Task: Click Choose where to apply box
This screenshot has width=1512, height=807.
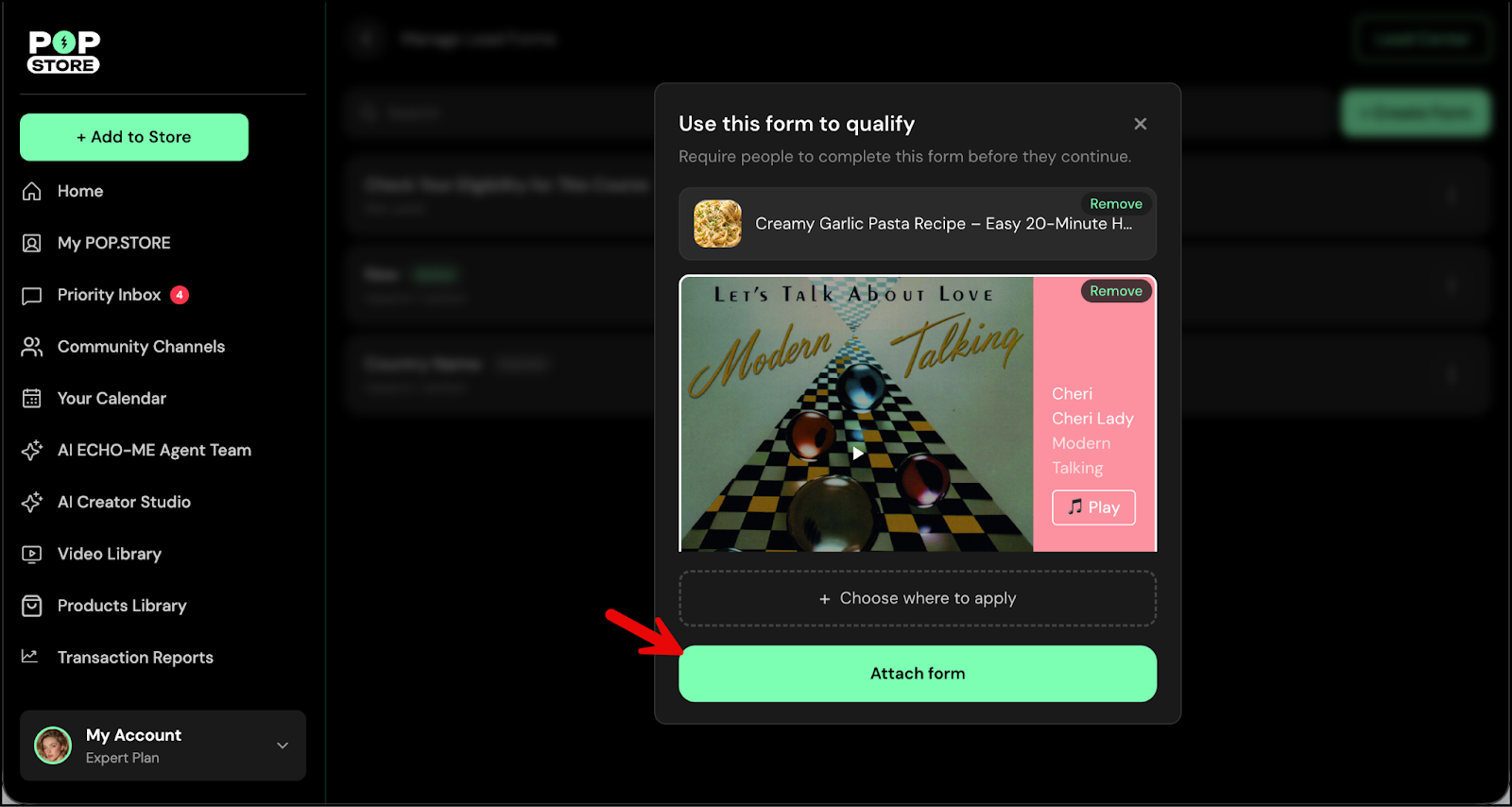Action: pos(918,598)
